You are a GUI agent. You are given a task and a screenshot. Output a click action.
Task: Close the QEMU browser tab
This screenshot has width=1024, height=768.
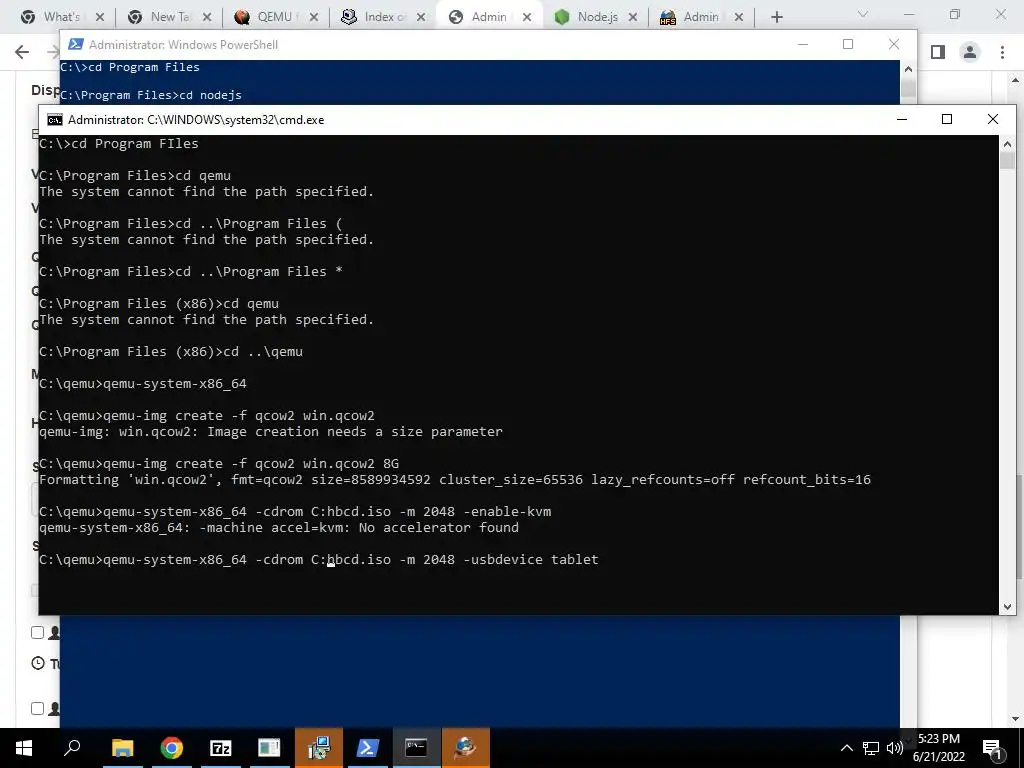313,17
